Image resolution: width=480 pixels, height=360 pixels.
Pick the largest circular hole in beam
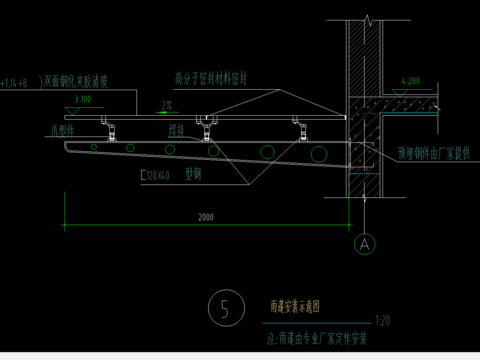point(319,154)
